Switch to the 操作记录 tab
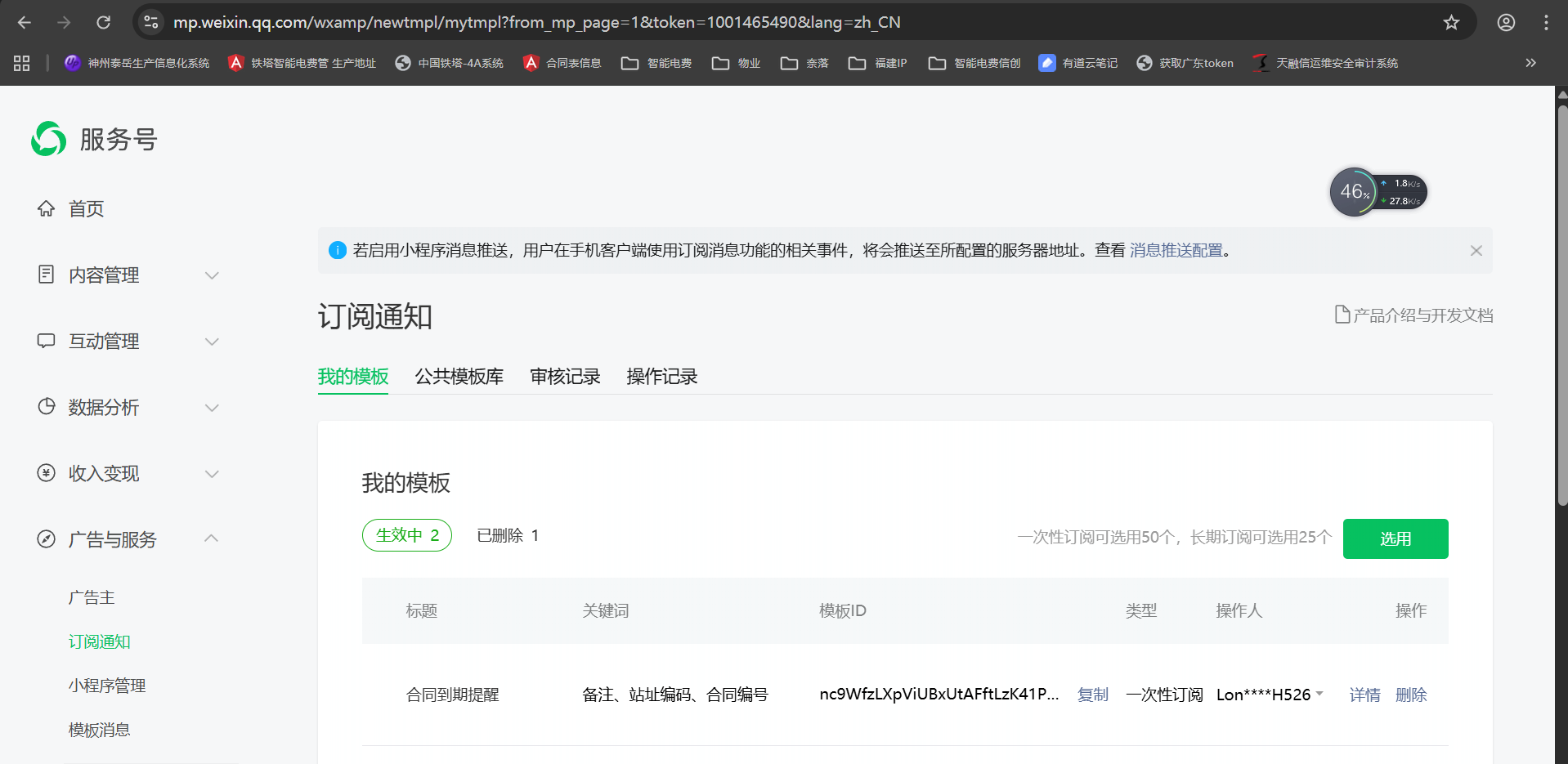1568x764 pixels. [662, 377]
